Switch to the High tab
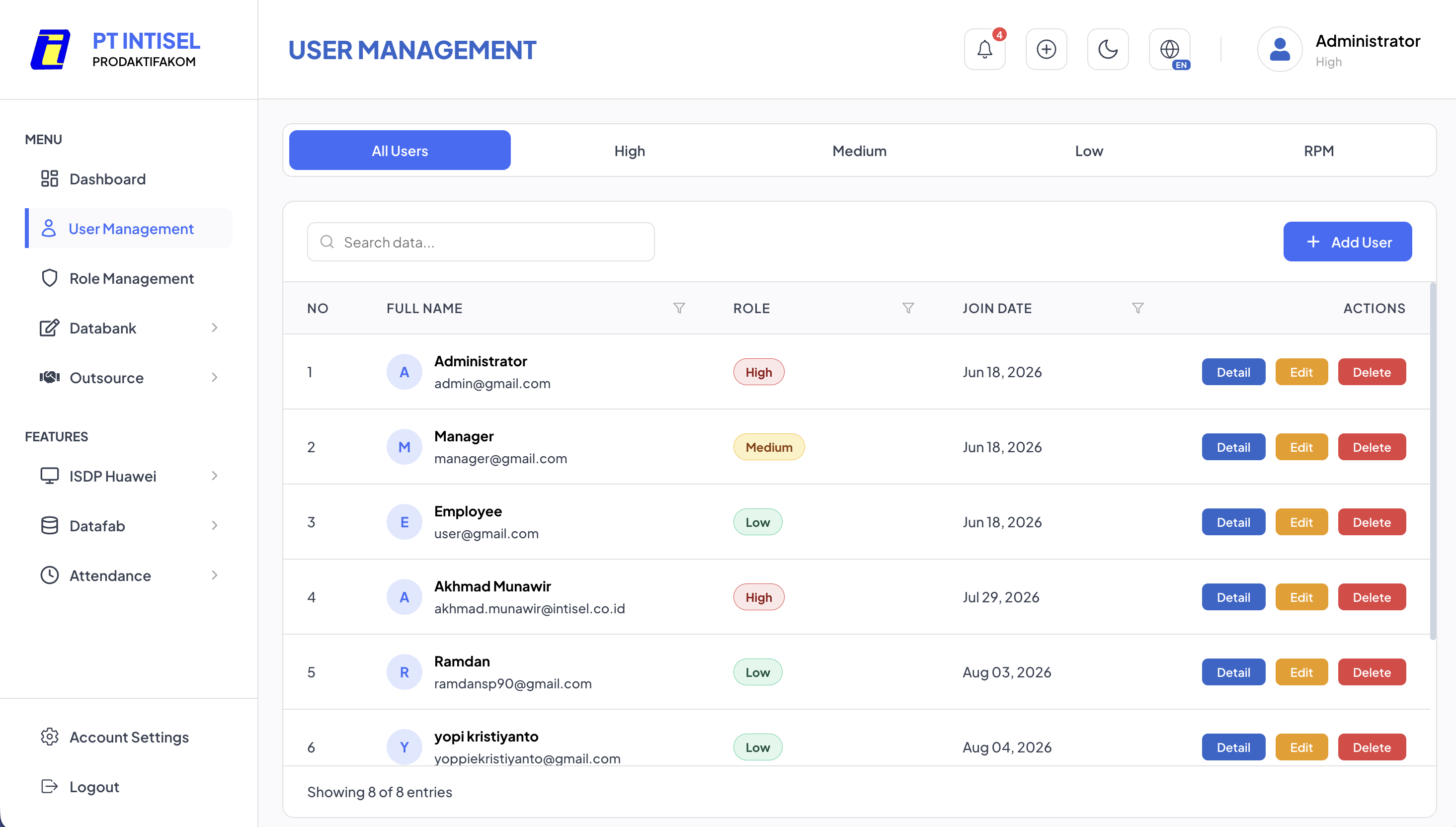The width and height of the screenshot is (1456, 827). click(x=629, y=151)
